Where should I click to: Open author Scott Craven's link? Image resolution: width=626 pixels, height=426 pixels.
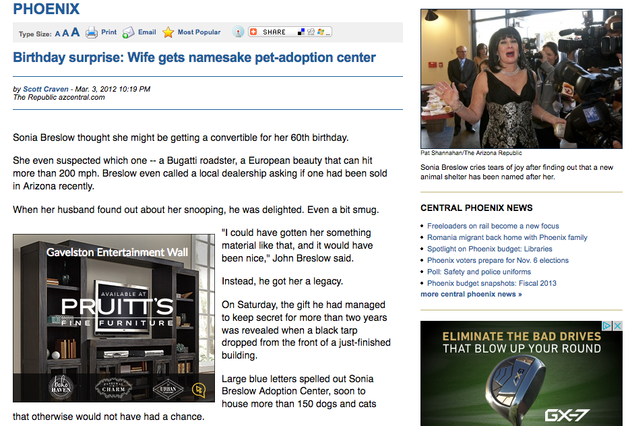point(46,89)
